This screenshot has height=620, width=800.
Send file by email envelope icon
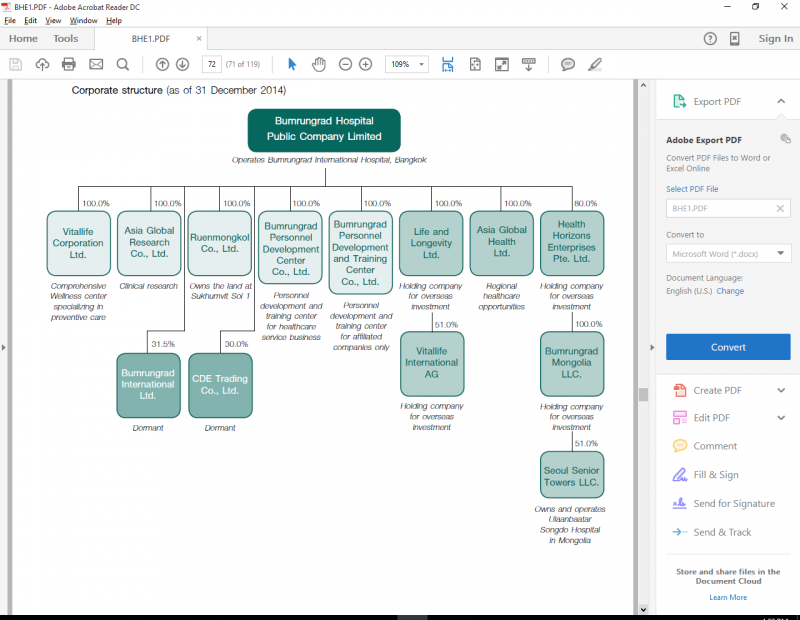(x=96, y=64)
